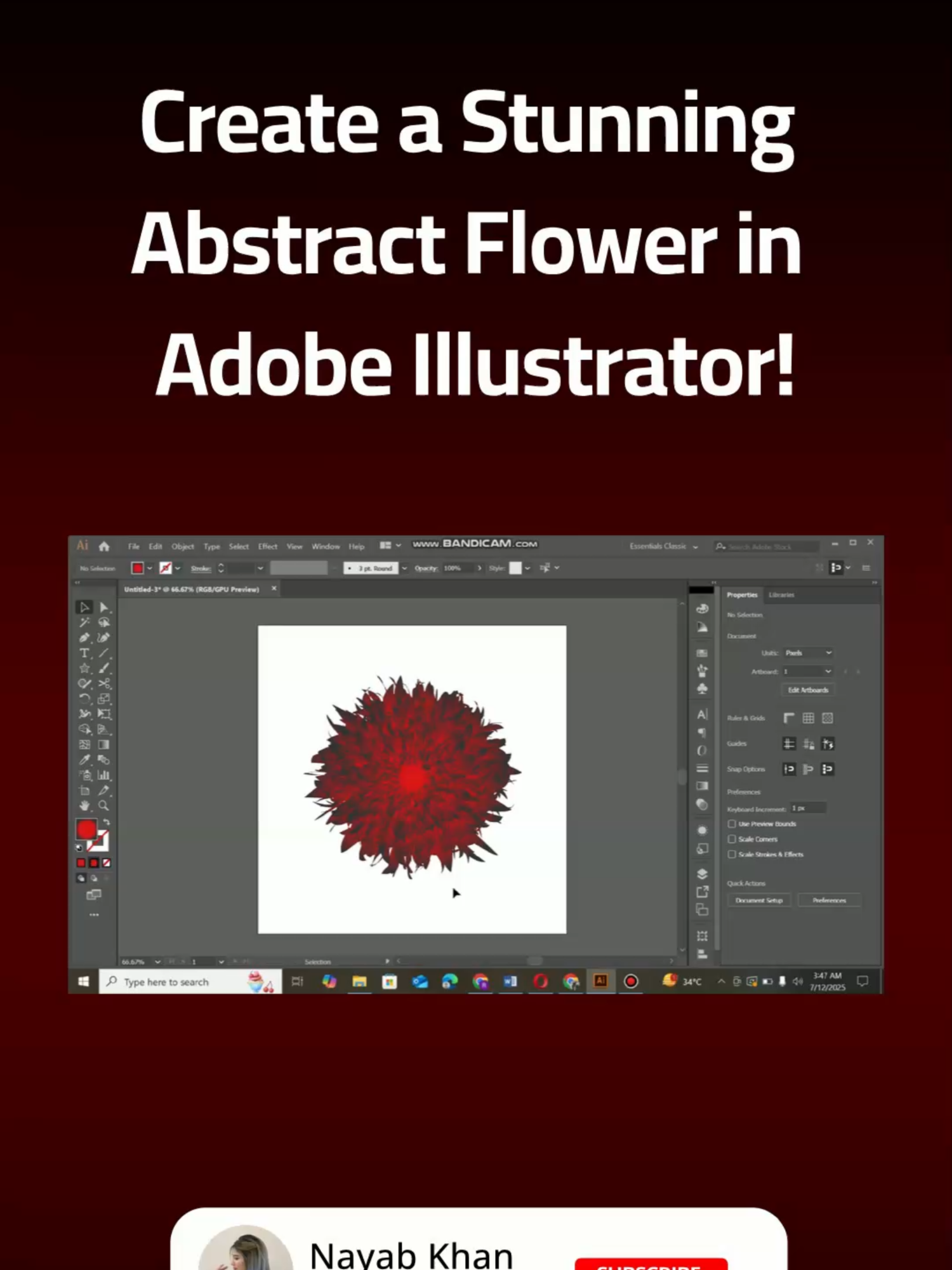952x1270 pixels.
Task: Choose the Star shape tool
Action: click(x=84, y=668)
